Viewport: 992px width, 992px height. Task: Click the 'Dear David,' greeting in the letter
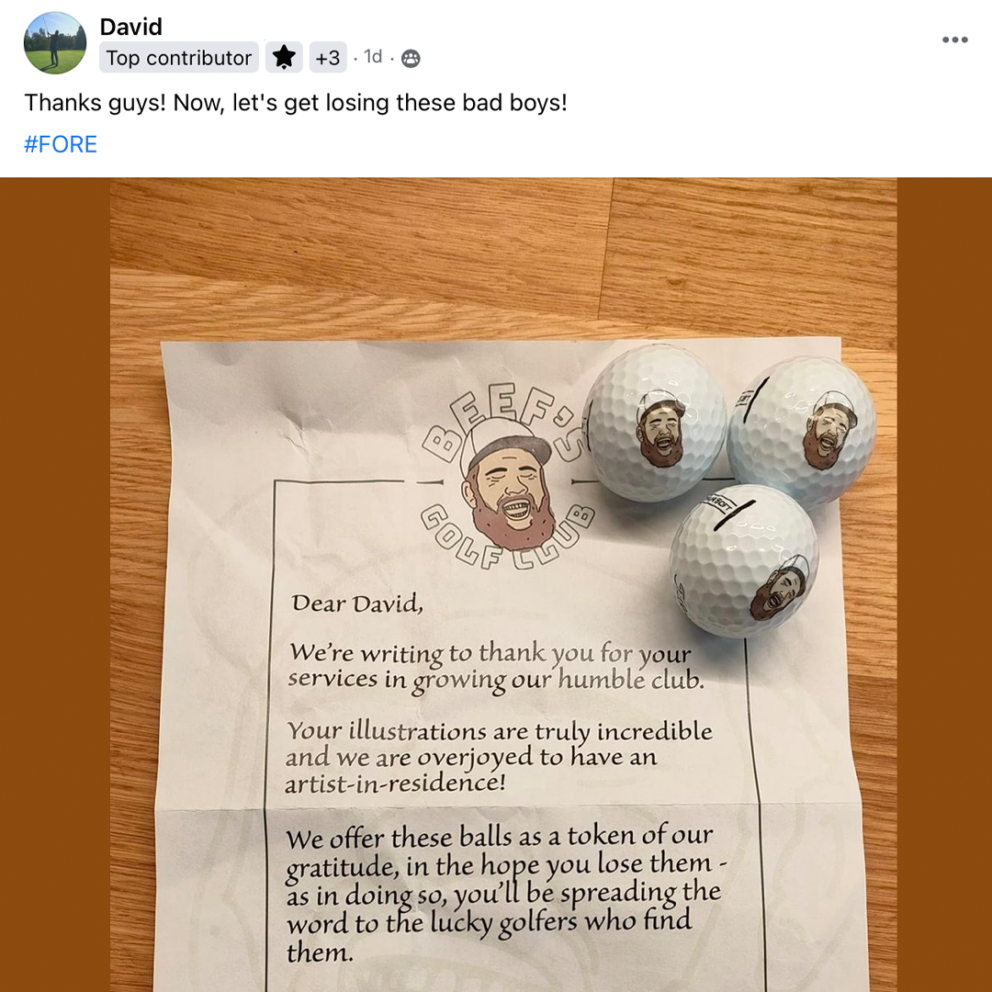pyautogui.click(x=357, y=603)
